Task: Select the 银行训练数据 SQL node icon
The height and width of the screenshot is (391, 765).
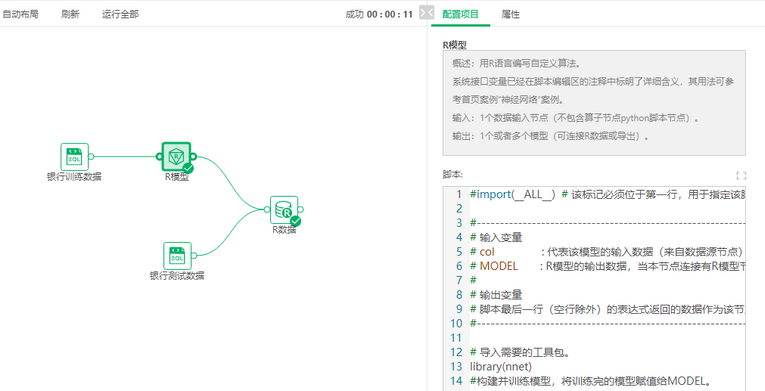Action: (x=75, y=157)
